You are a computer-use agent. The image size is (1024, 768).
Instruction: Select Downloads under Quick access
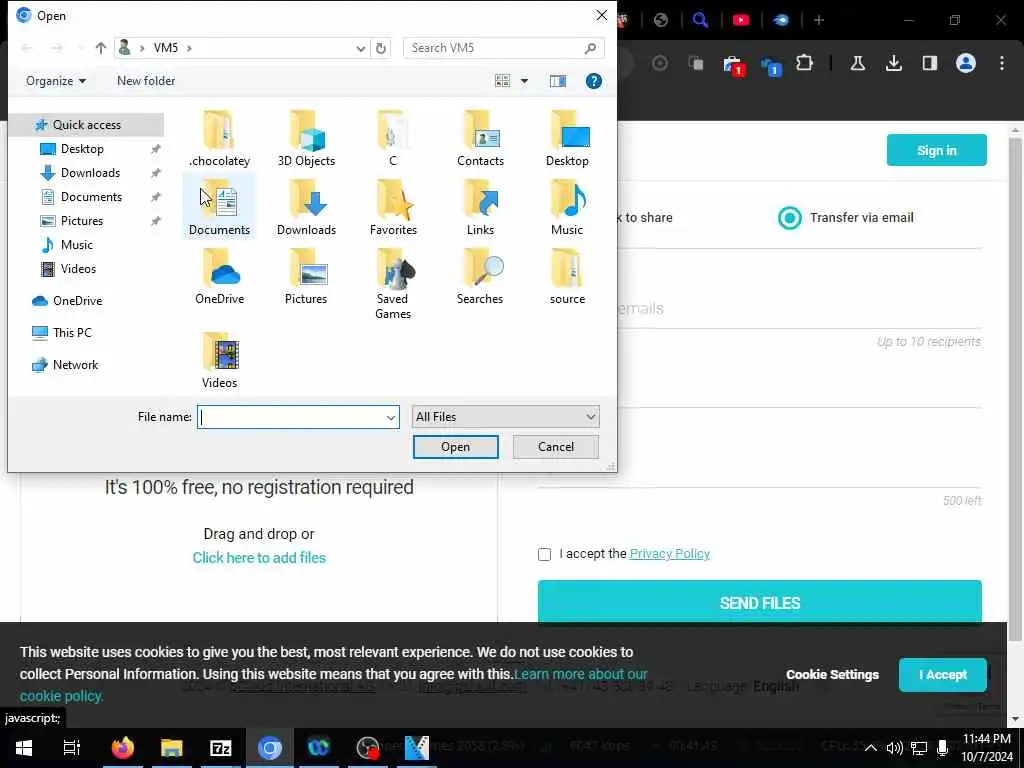90,173
